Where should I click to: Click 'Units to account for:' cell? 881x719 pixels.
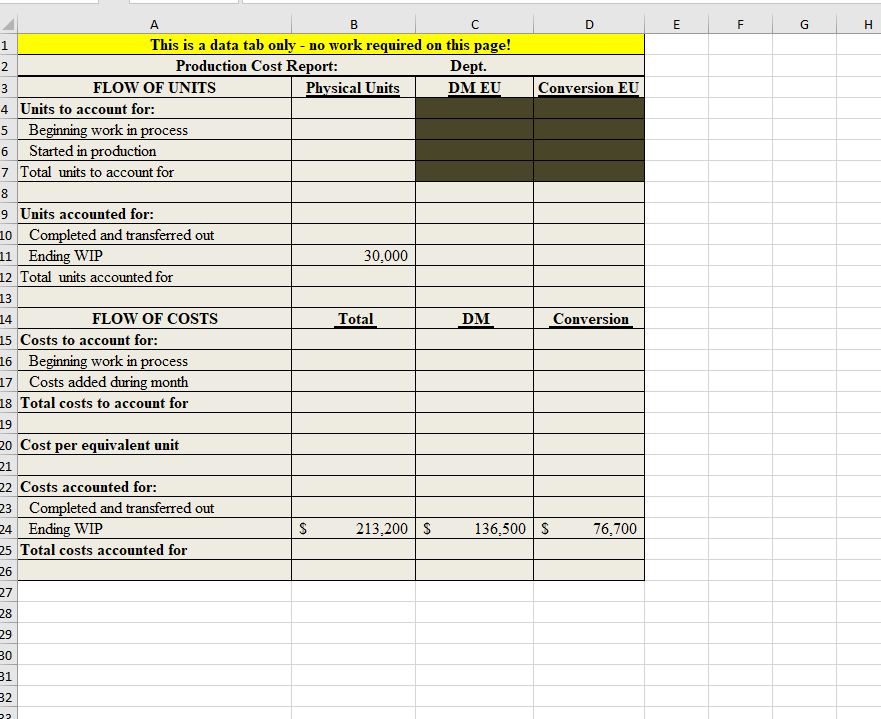click(155, 108)
